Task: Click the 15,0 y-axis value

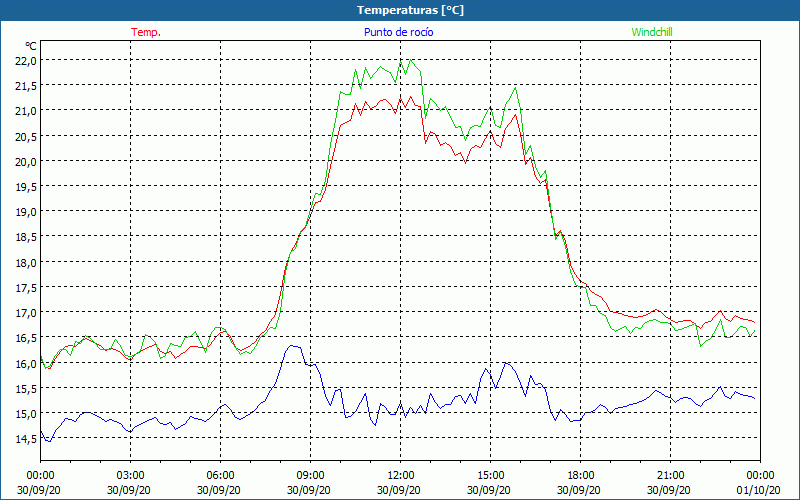Action: point(27,414)
